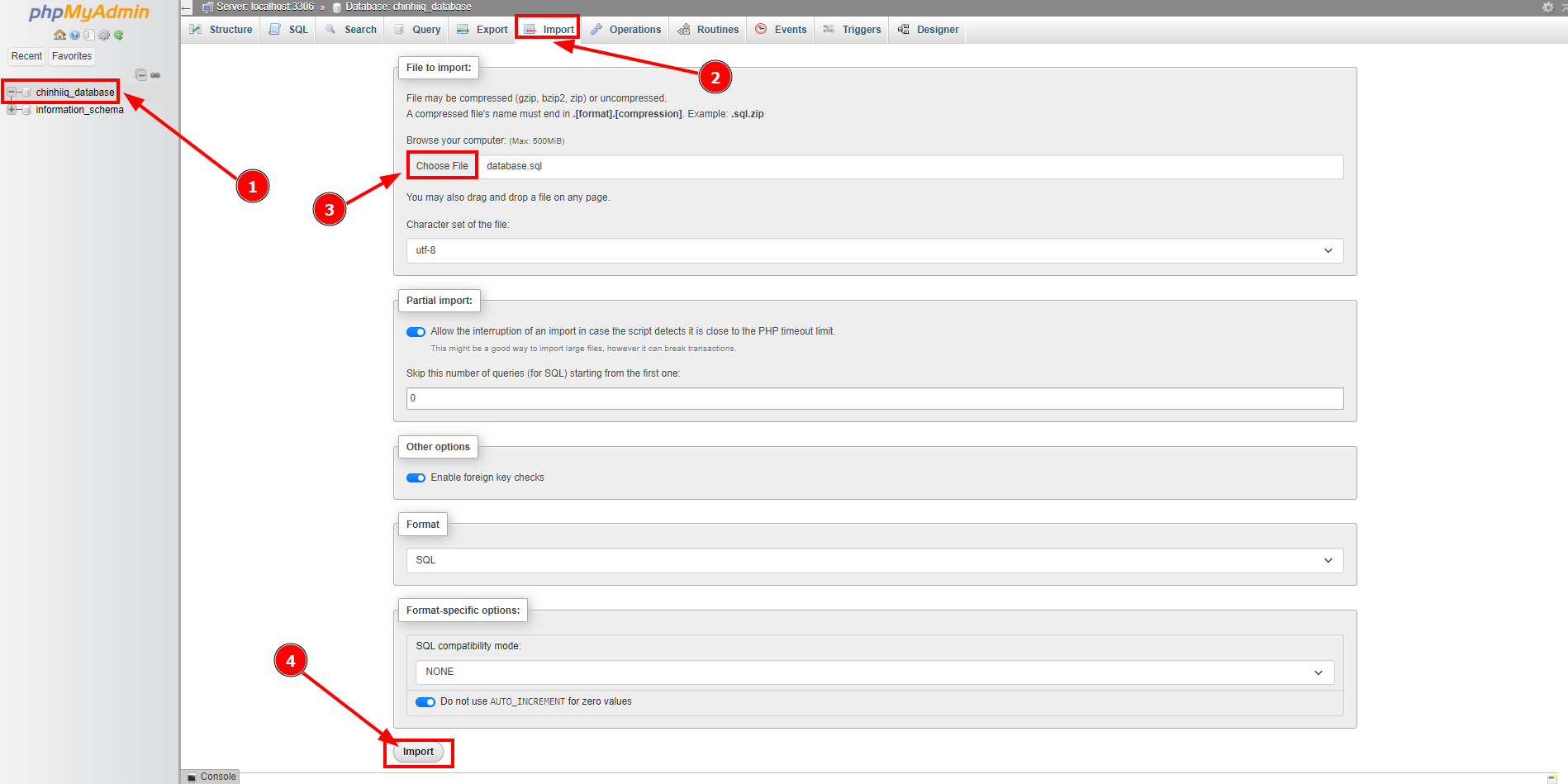Open the Operations tab

click(625, 30)
